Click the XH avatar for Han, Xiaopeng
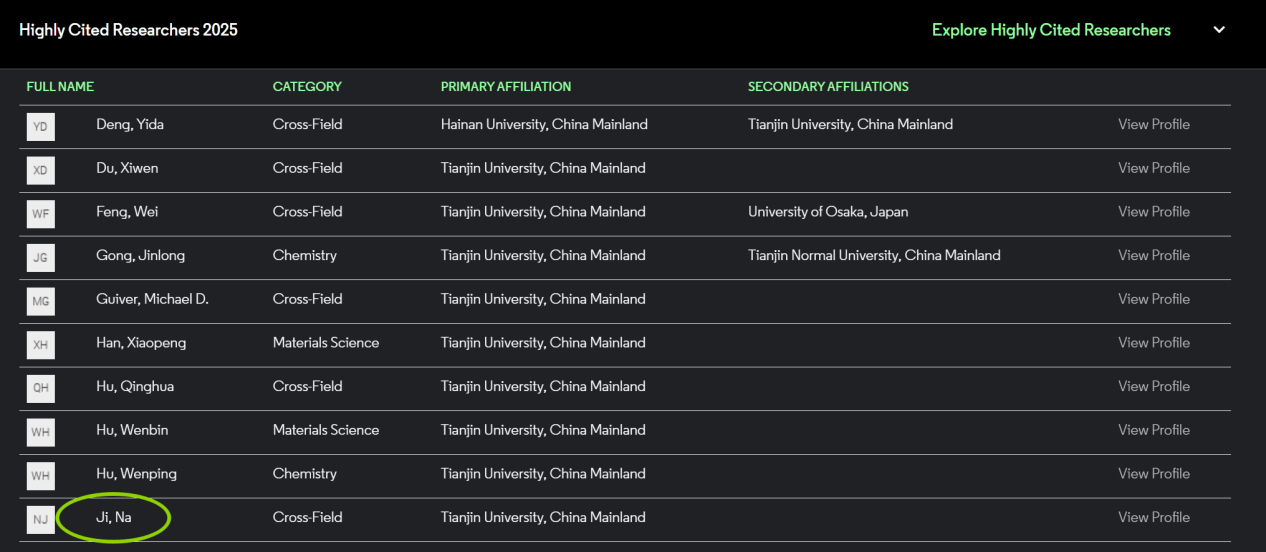The image size is (1266, 552). tap(40, 344)
